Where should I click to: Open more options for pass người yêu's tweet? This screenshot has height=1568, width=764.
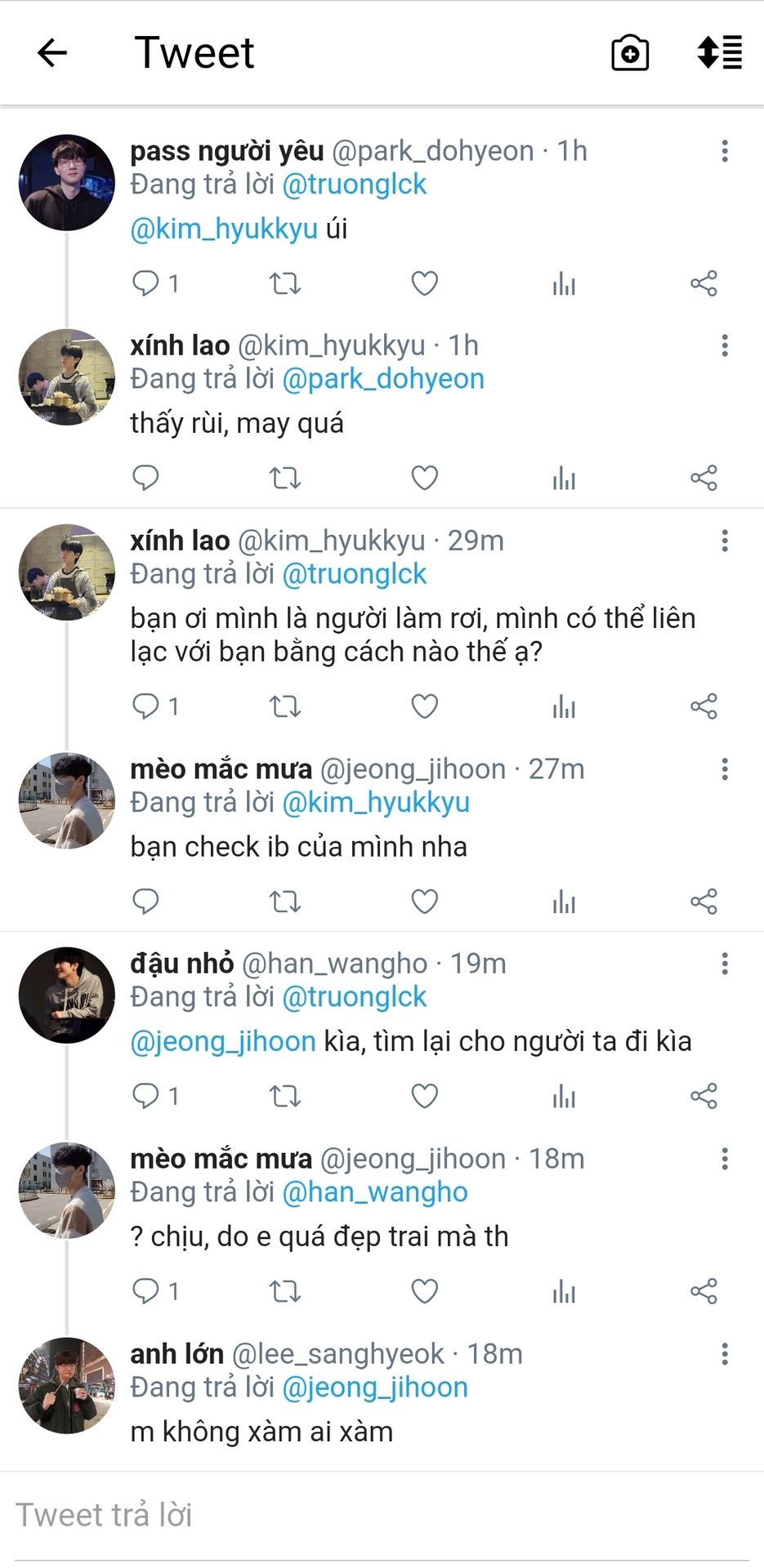725,151
